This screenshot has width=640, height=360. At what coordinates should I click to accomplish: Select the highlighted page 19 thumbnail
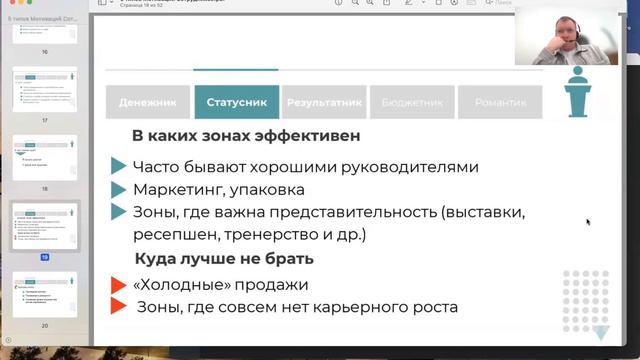point(44,226)
